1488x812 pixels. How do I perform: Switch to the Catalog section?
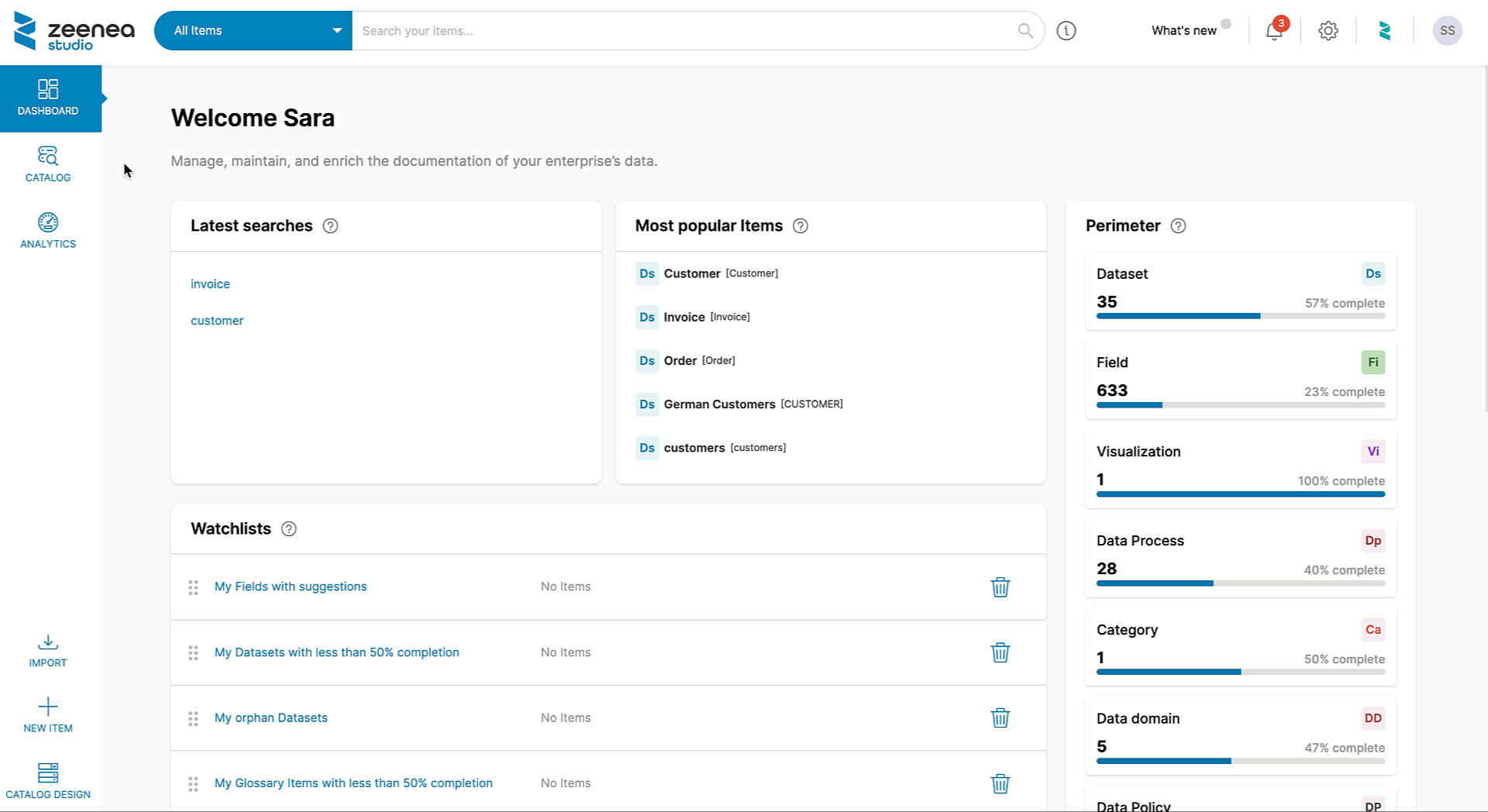(x=48, y=163)
